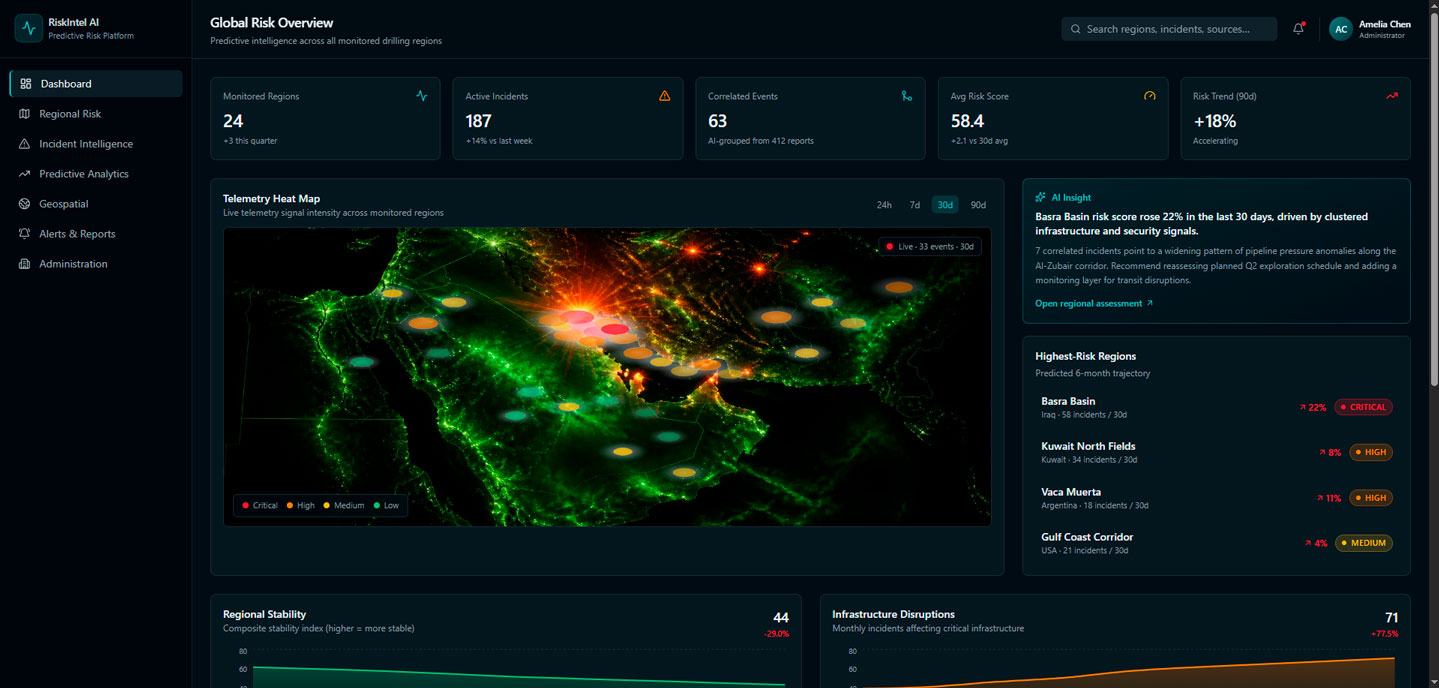Click Low legend green dot

pos(377,505)
